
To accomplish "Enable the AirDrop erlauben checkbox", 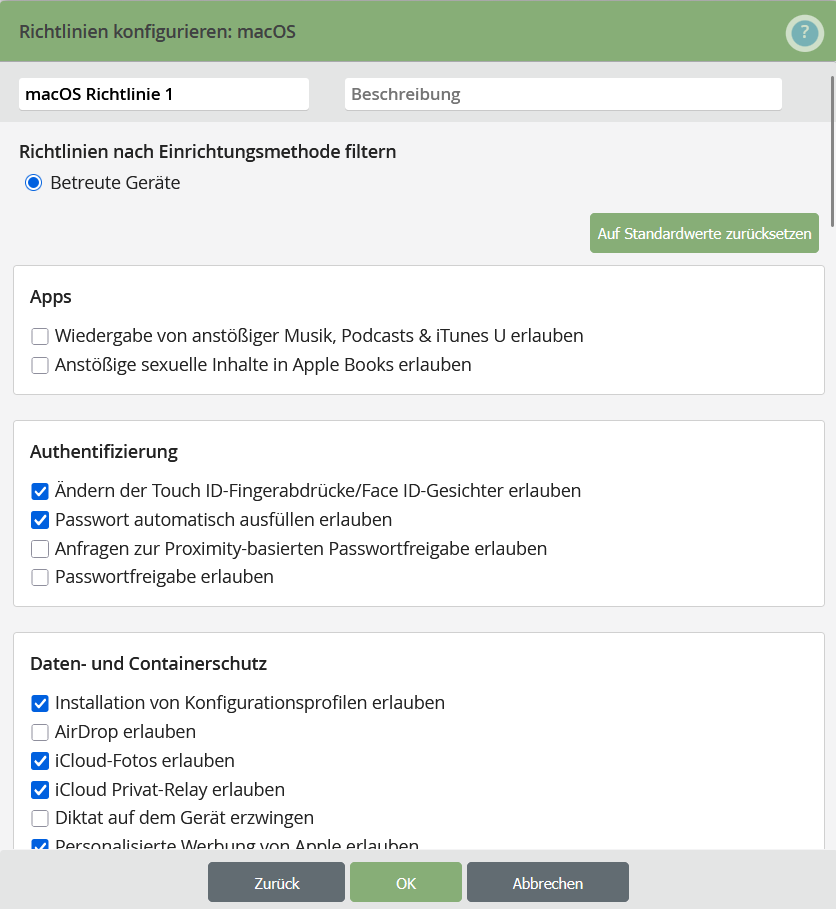I will 40,732.
